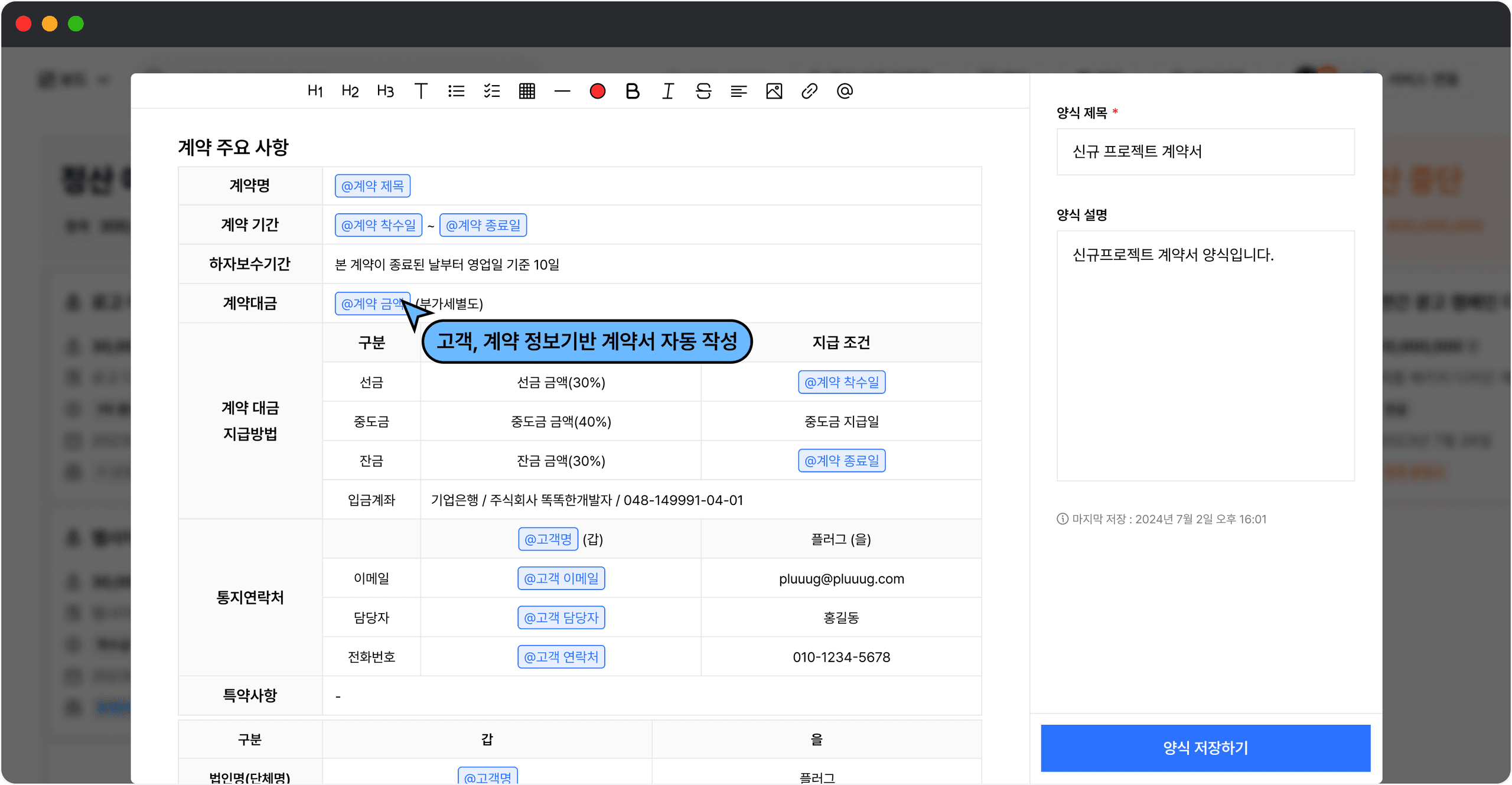Apply Heading 2 format
This screenshot has width=1512, height=785.
tap(350, 91)
